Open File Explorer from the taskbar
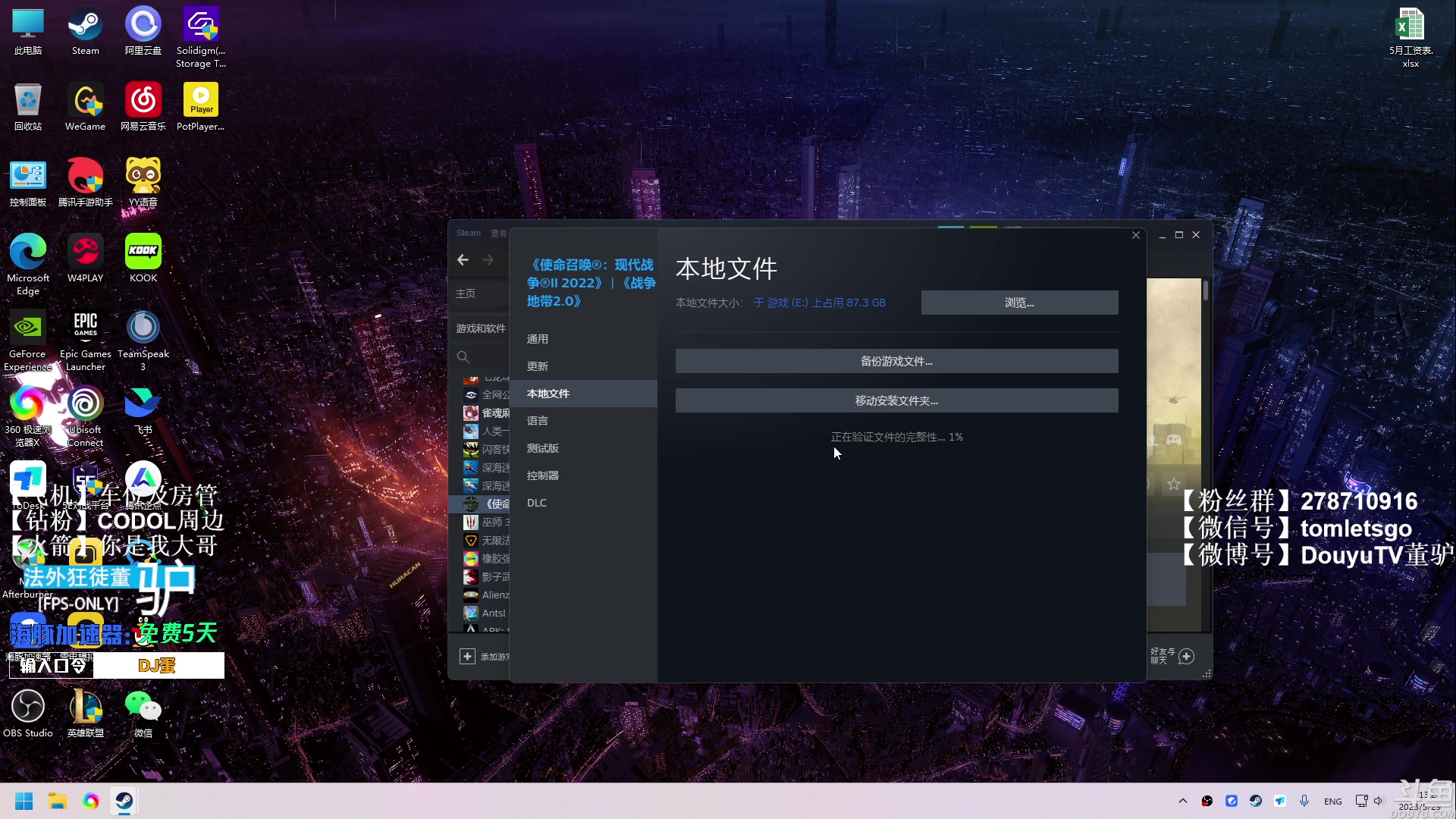This screenshot has width=1456, height=819. [58, 801]
